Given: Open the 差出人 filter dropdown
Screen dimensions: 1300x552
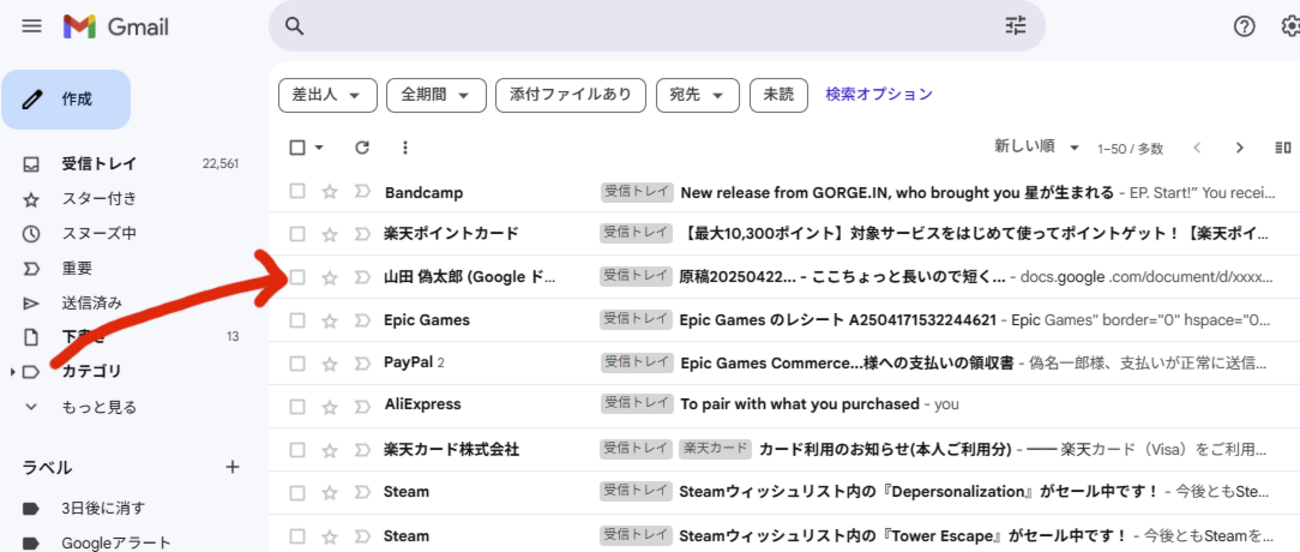Looking at the screenshot, I should [x=327, y=95].
